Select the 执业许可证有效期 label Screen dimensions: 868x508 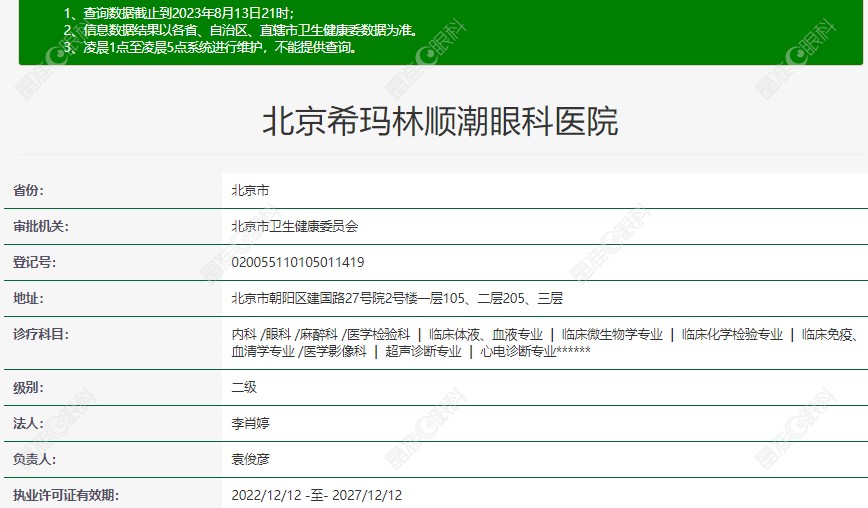[66, 495]
